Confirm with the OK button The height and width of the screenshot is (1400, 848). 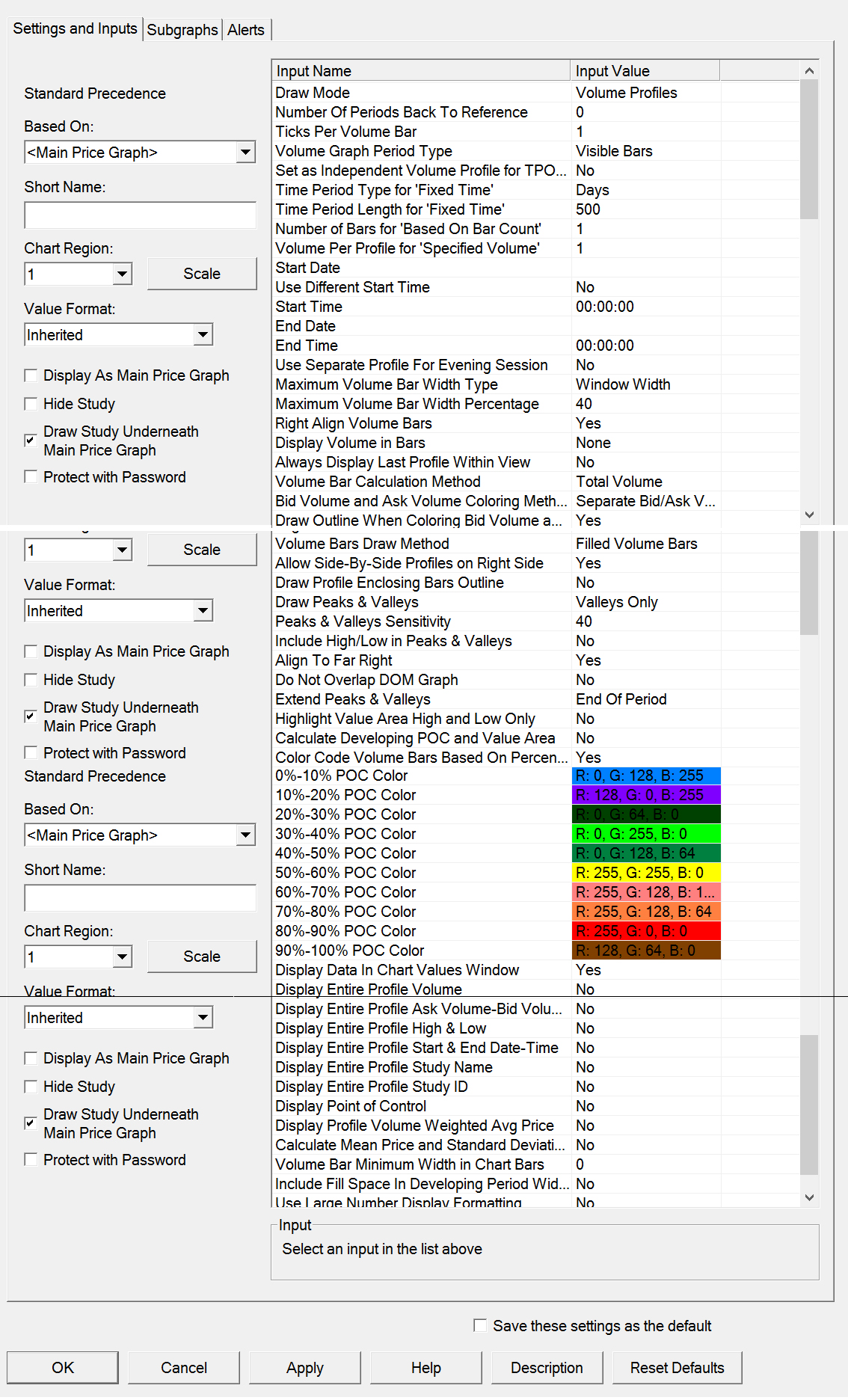click(x=63, y=1368)
